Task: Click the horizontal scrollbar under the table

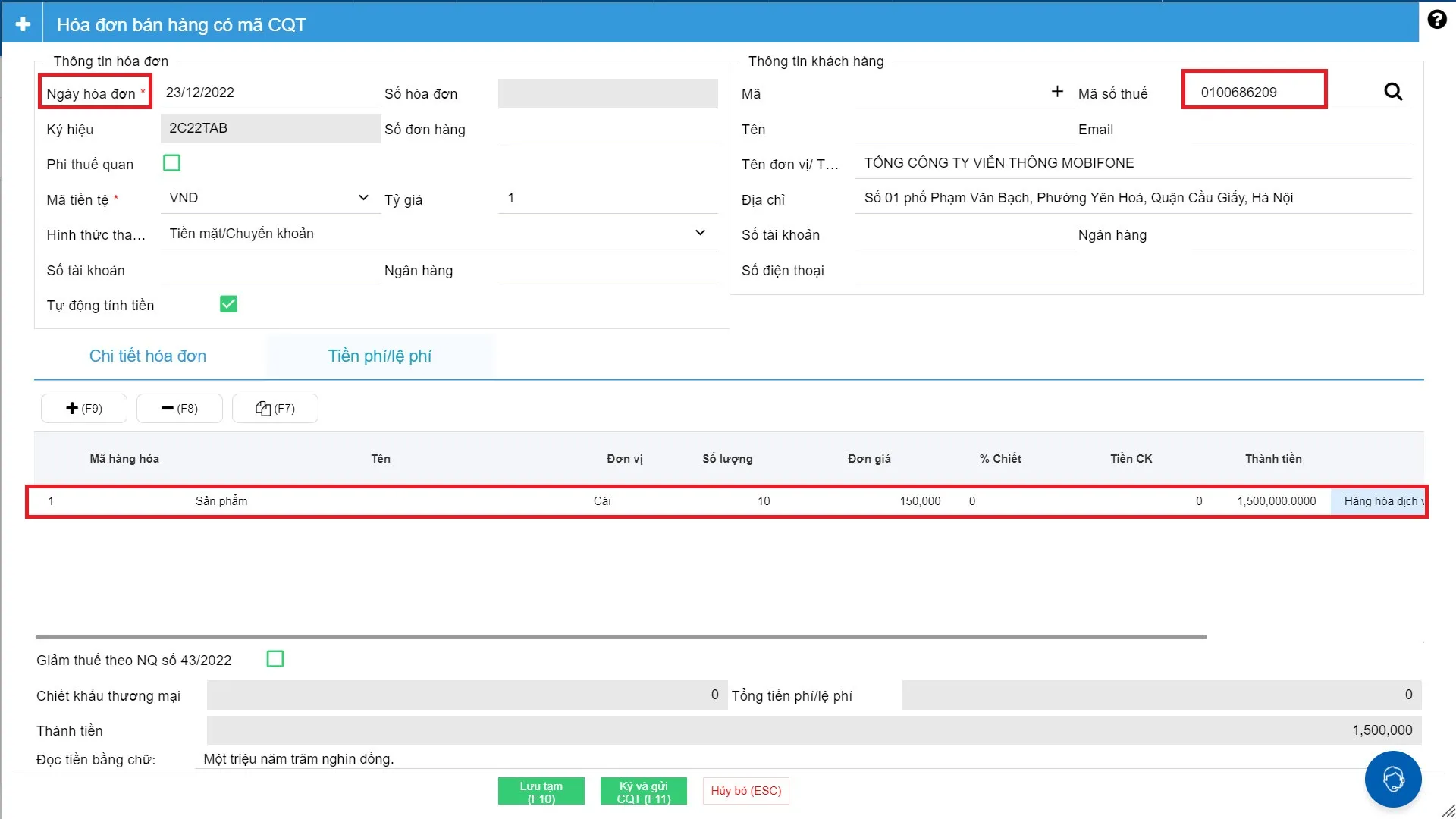Action: [620, 637]
